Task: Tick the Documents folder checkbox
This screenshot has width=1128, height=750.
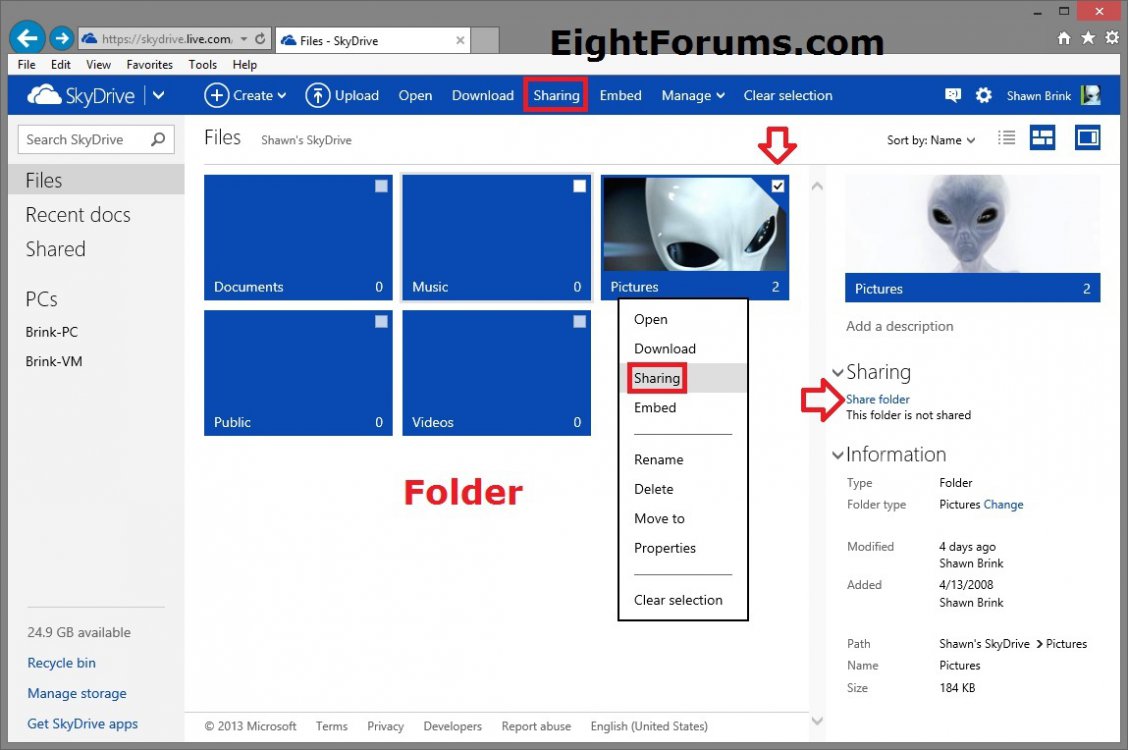Action: 381,186
